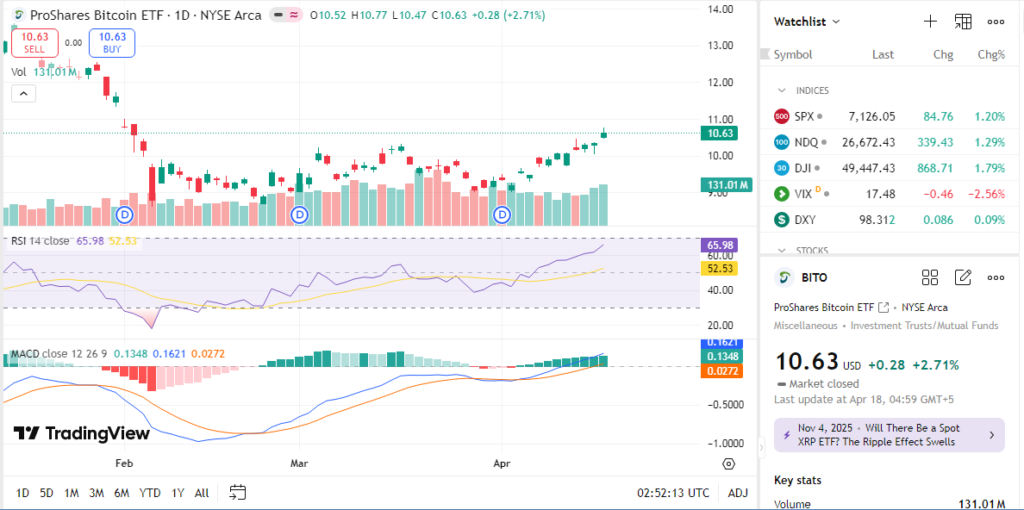1024x510 pixels.
Task: Click the go-to-date calendar icon
Action: [237, 492]
